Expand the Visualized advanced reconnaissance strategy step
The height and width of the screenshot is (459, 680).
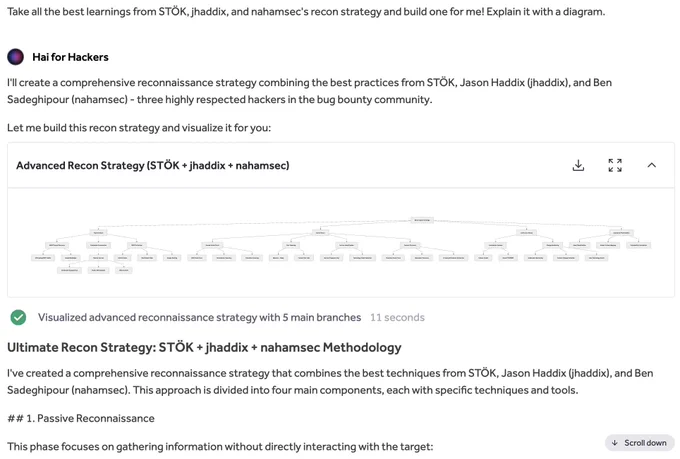(199, 317)
